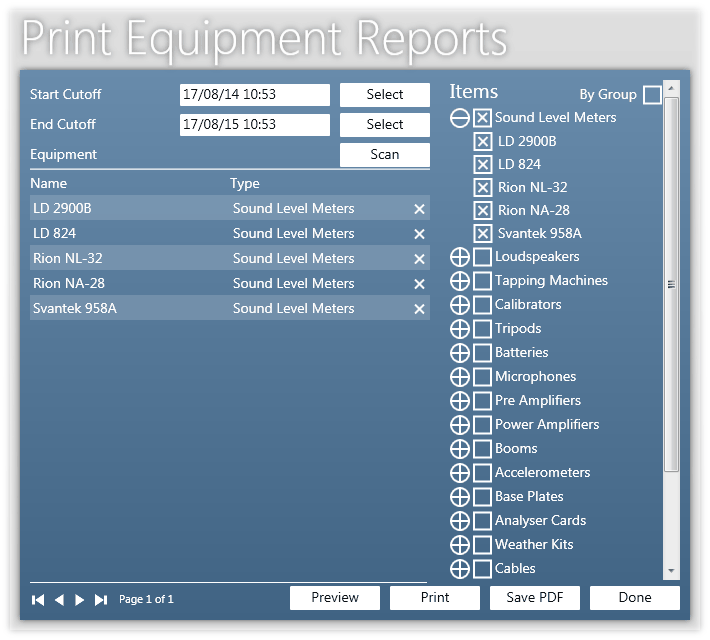The width and height of the screenshot is (710, 640).
Task: Enable the By Group checkbox
Action: tap(652, 95)
